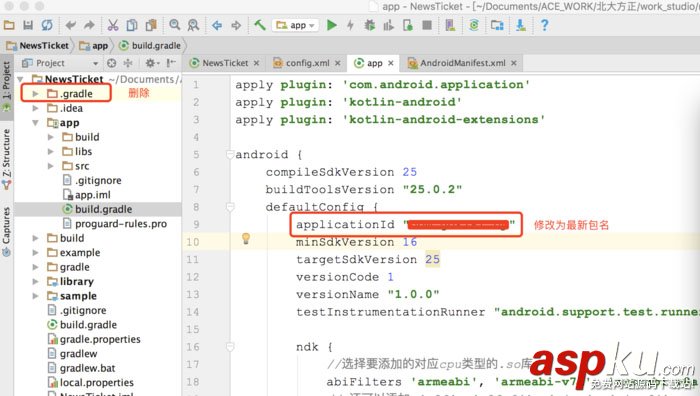Screen dimensions: 700x396
Task: Expand the example folder
Action: (x=35, y=253)
